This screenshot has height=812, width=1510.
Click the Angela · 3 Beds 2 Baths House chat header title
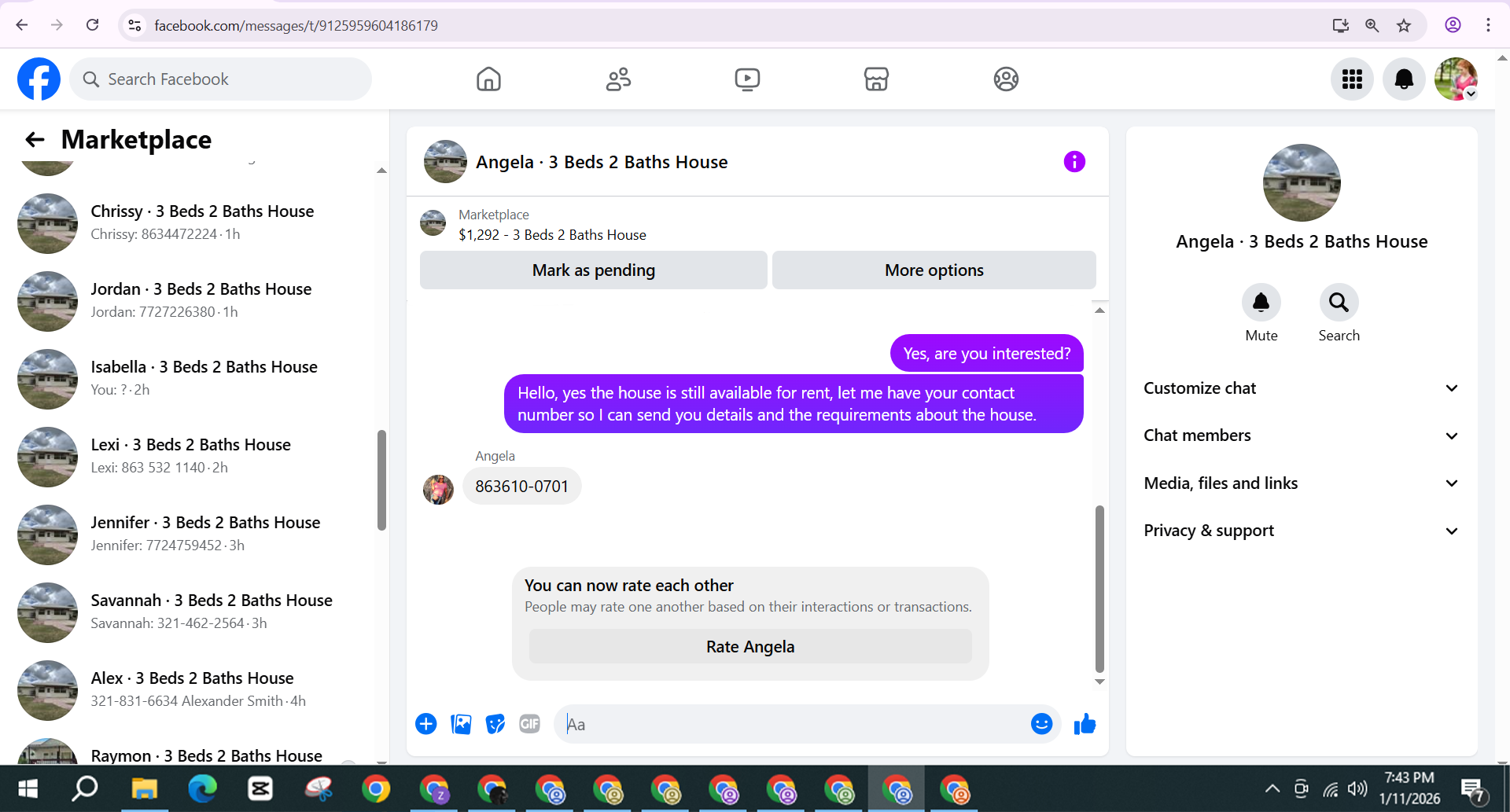pos(602,162)
